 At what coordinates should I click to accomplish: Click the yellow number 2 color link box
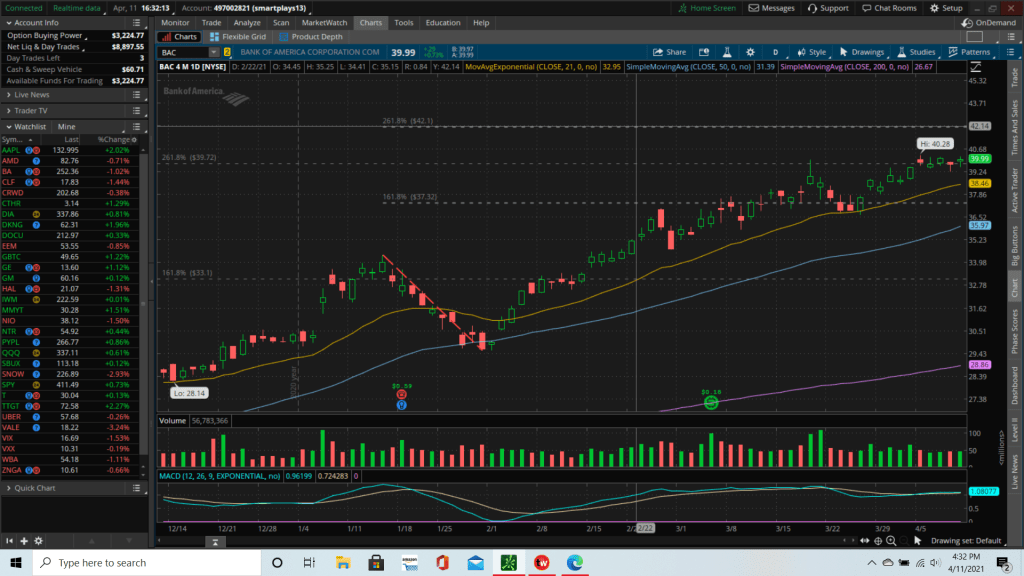[228, 52]
